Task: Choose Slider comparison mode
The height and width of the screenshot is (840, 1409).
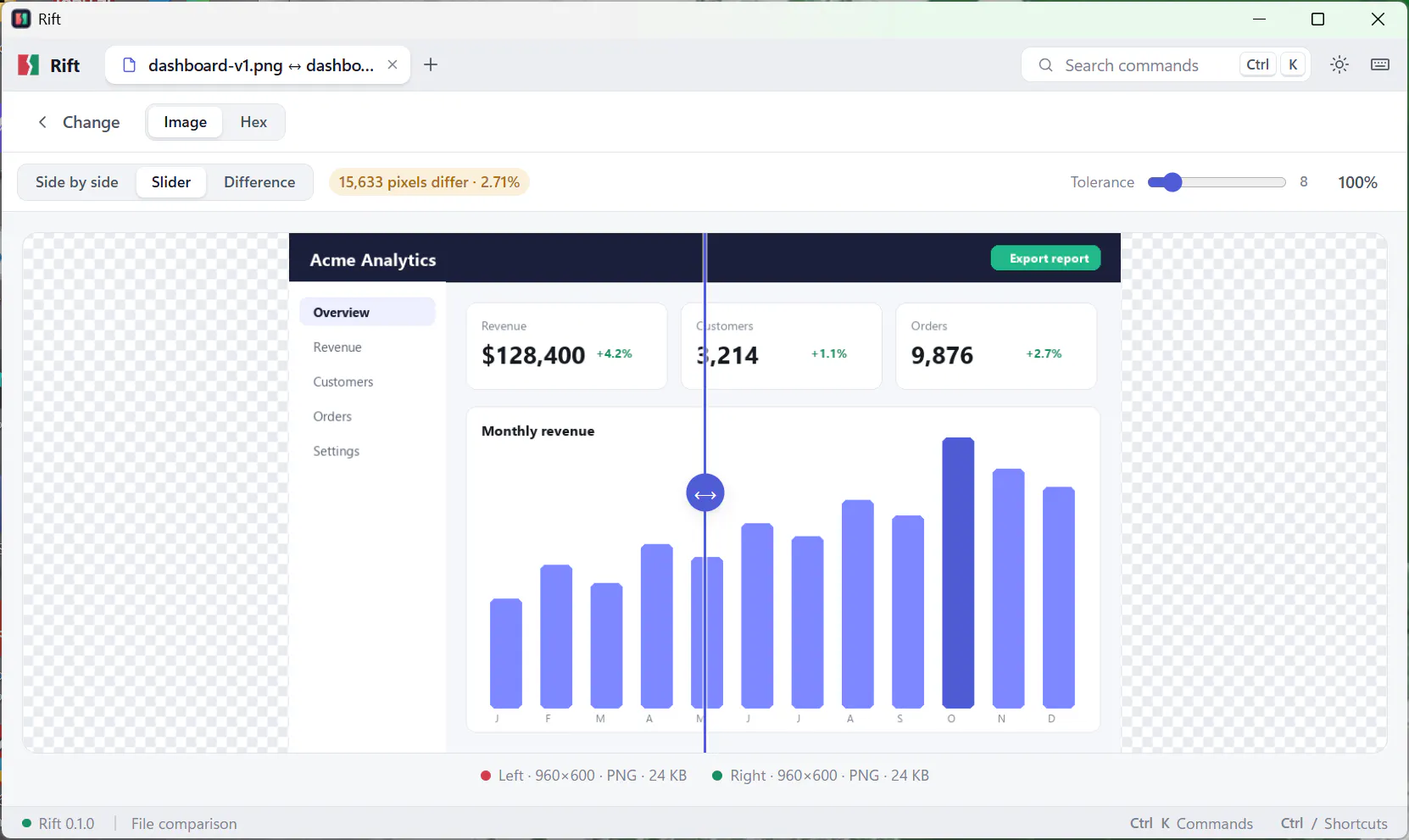Action: pyautogui.click(x=171, y=182)
